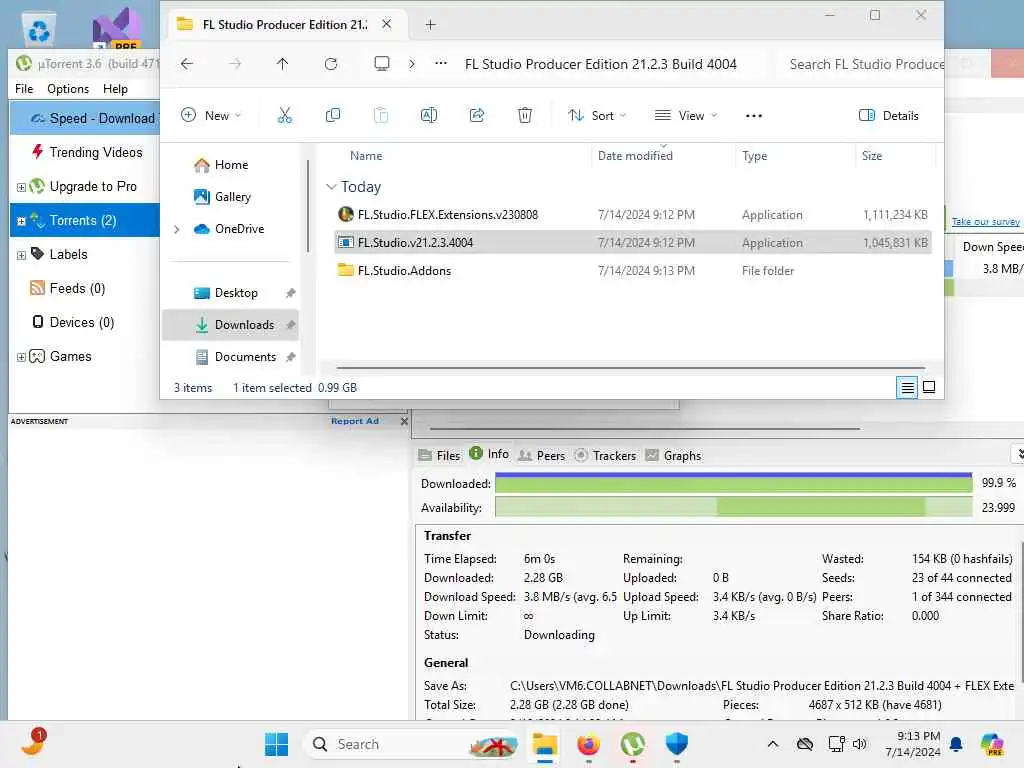
Task: Switch to large thumbnails view icon in status bar
Action: tap(929, 387)
